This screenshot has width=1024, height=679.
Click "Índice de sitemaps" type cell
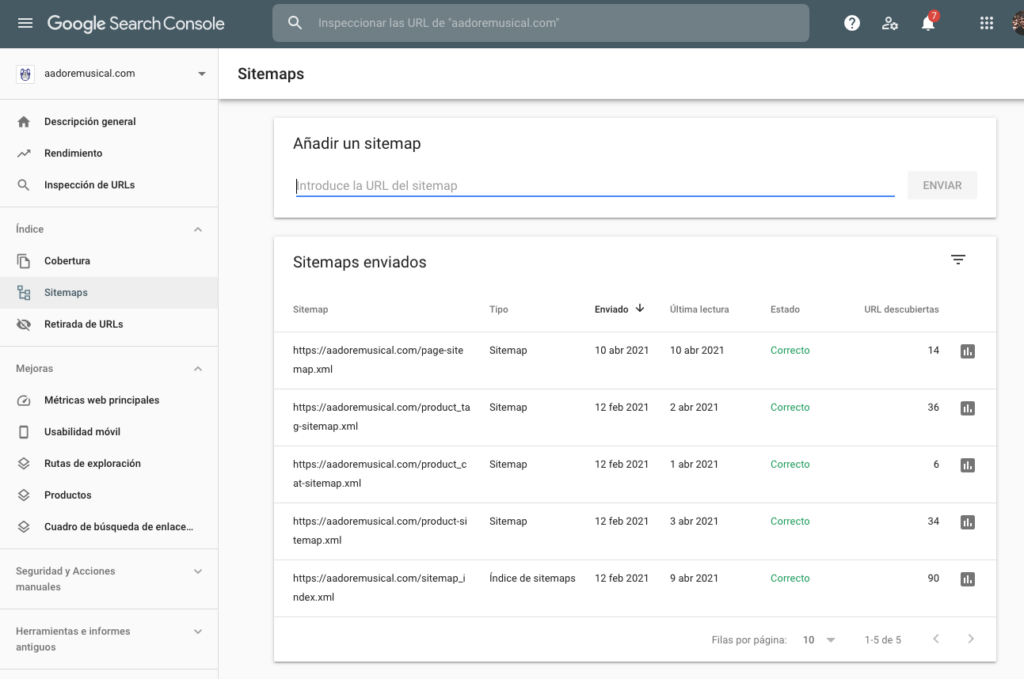pyautogui.click(x=532, y=578)
